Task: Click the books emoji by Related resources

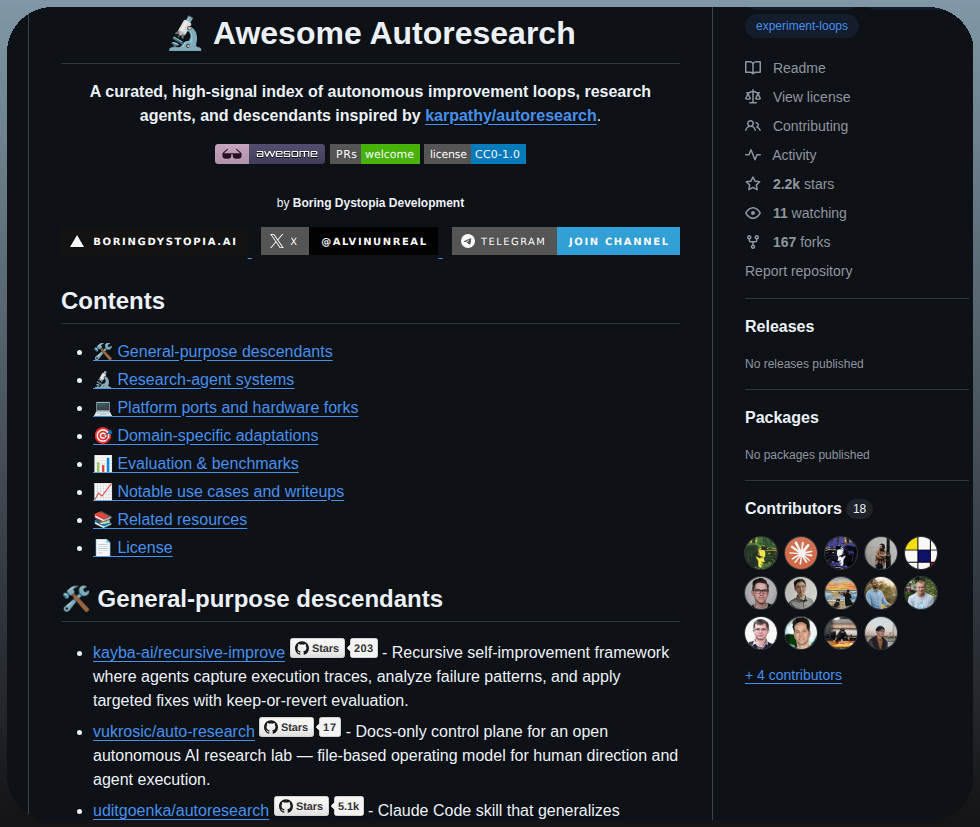Action: (x=102, y=519)
